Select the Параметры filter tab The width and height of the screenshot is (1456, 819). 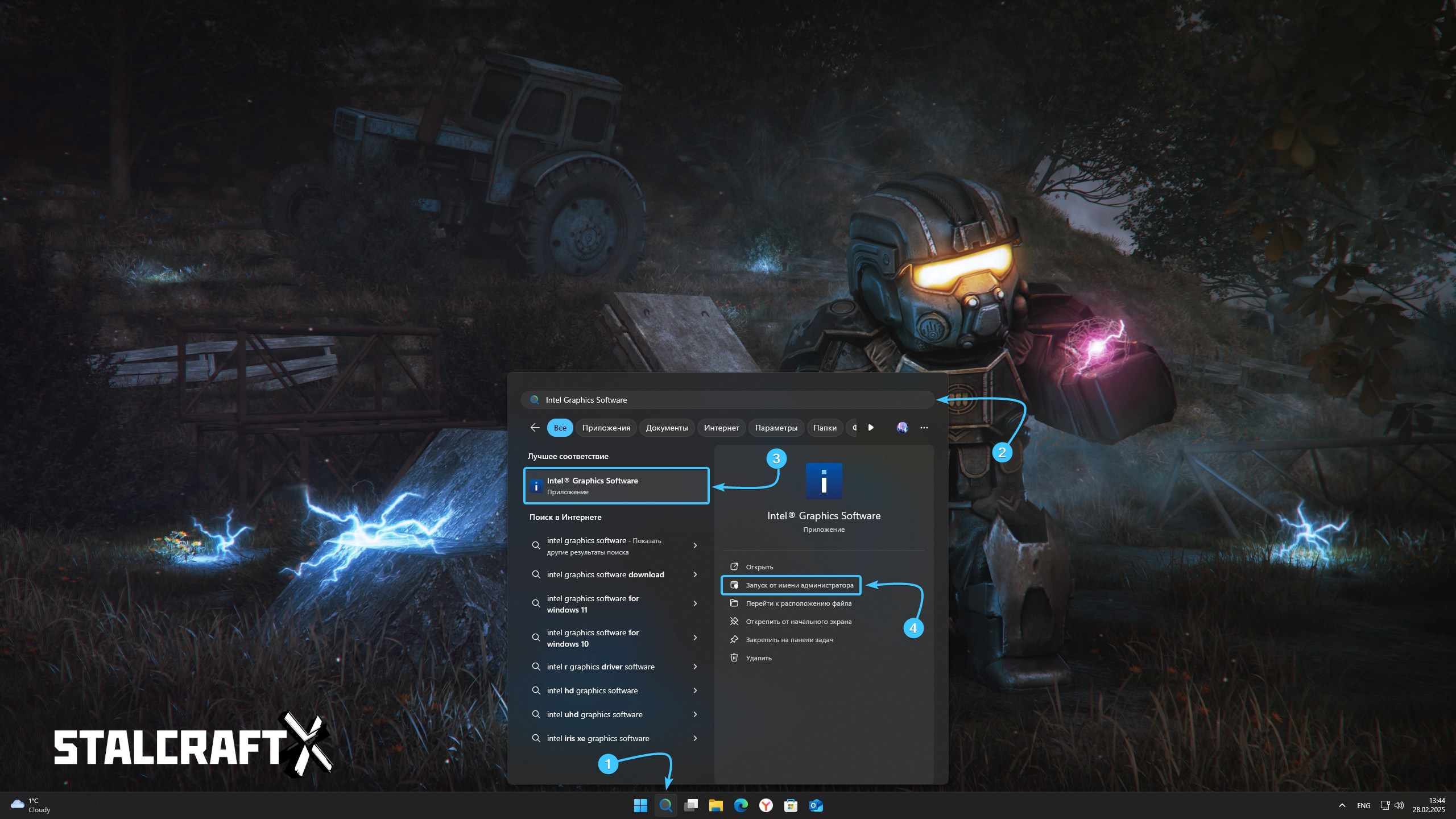pos(776,428)
